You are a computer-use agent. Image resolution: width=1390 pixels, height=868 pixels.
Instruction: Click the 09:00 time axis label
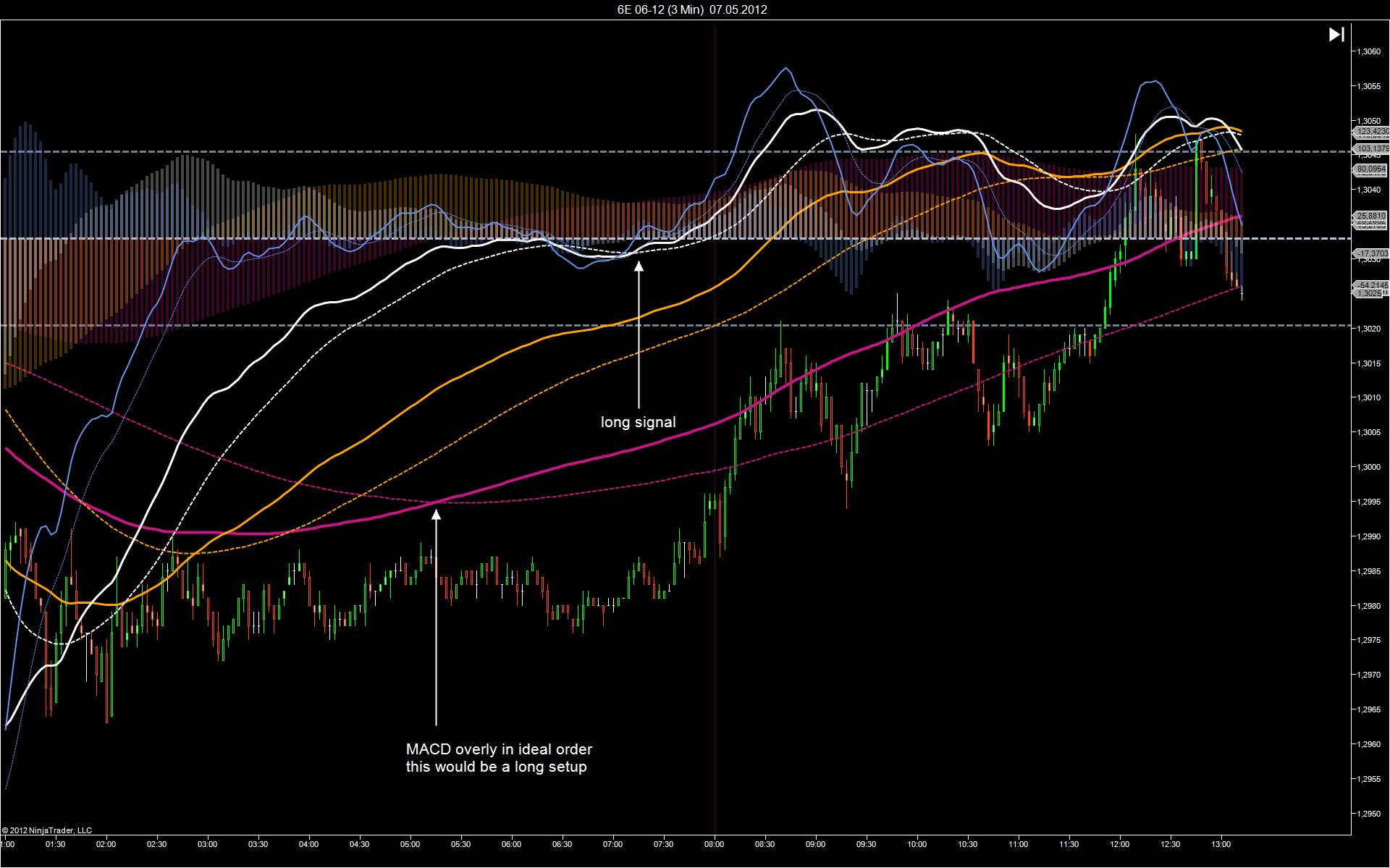(x=816, y=844)
